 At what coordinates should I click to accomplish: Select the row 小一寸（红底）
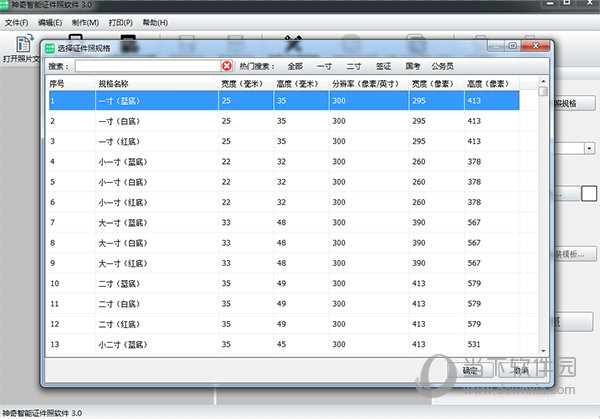pyautogui.click(x=284, y=202)
